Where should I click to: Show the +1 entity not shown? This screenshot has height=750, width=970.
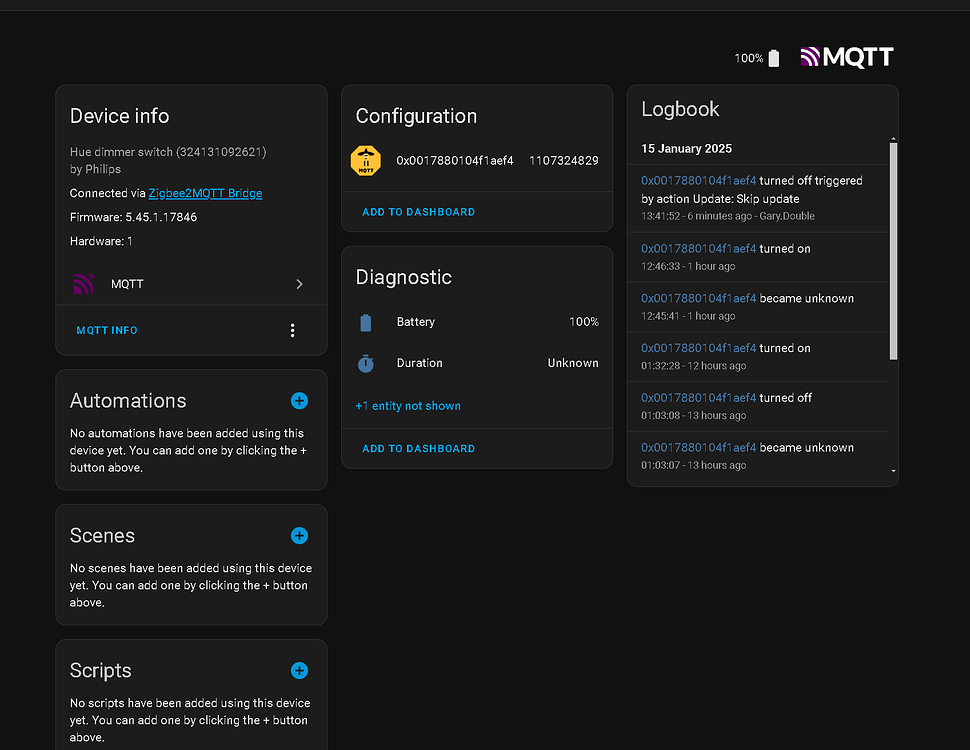(408, 406)
